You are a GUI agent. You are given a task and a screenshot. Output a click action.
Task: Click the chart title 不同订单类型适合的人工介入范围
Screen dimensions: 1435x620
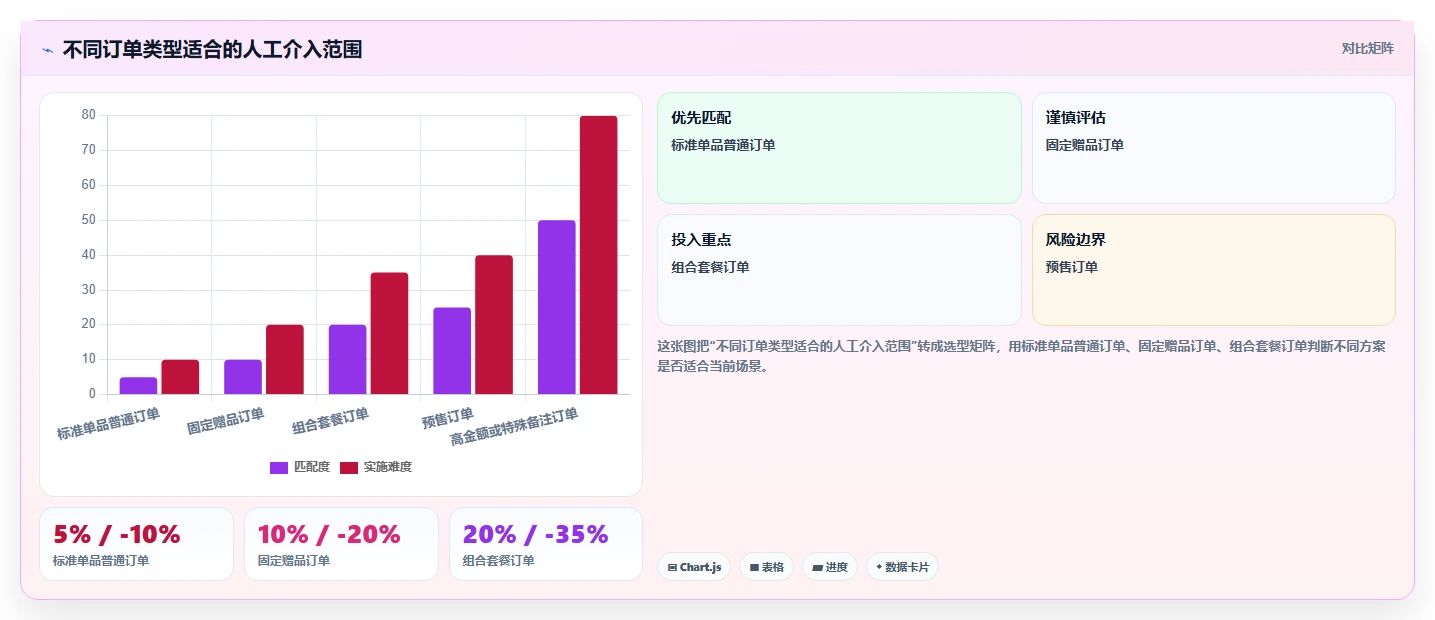212,49
